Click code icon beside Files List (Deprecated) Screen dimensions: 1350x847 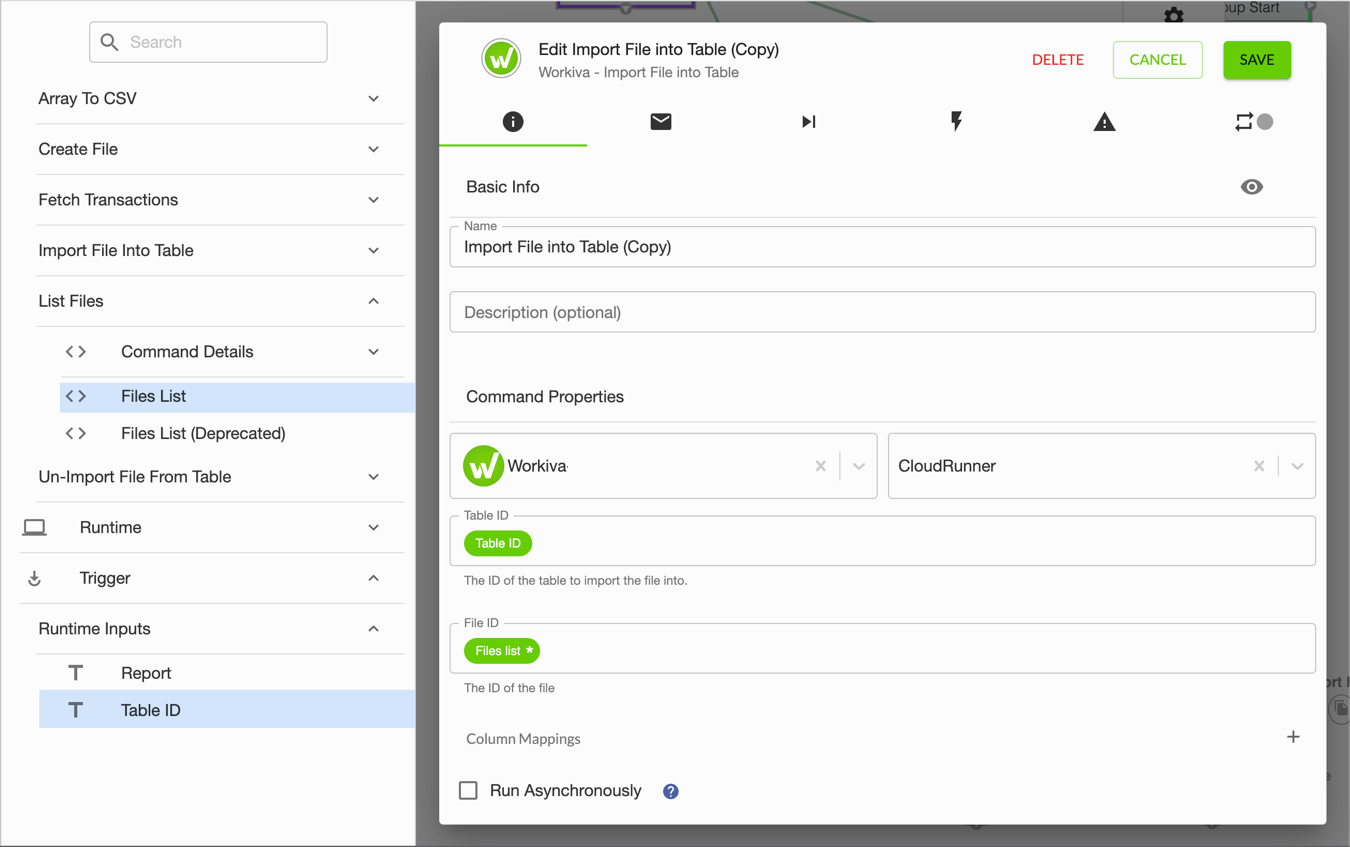click(x=76, y=433)
